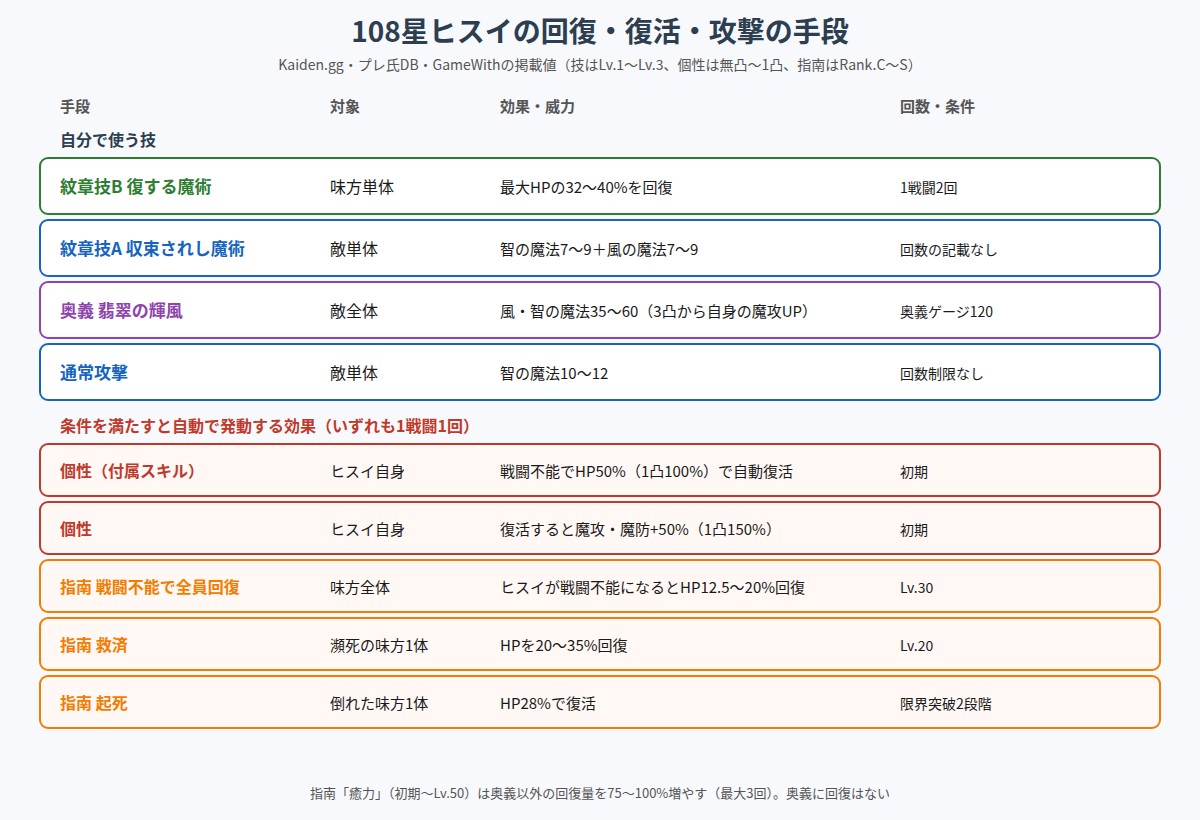
Task: Click 智の魔法10〜12 effect text
Action: (554, 373)
